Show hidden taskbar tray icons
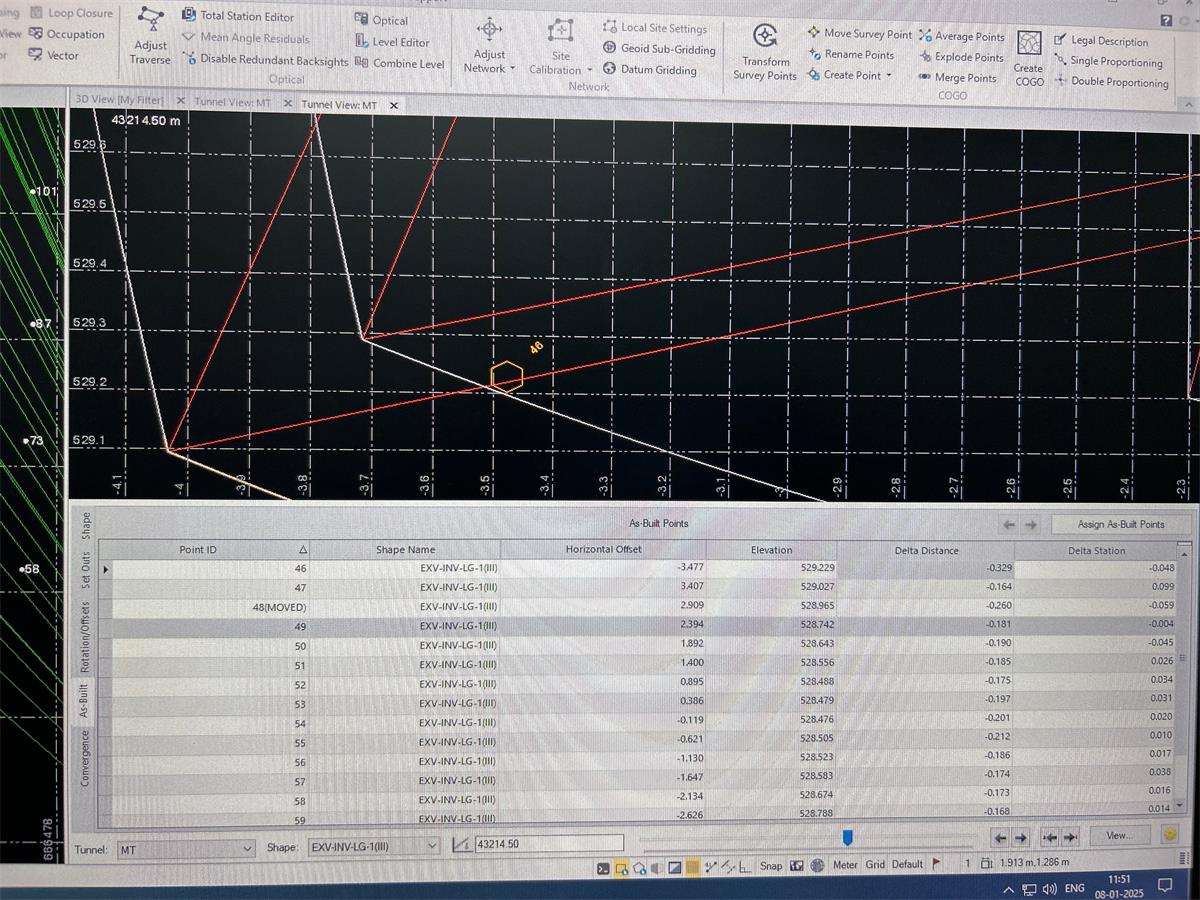Screen dimensions: 1200x900 [1008, 890]
